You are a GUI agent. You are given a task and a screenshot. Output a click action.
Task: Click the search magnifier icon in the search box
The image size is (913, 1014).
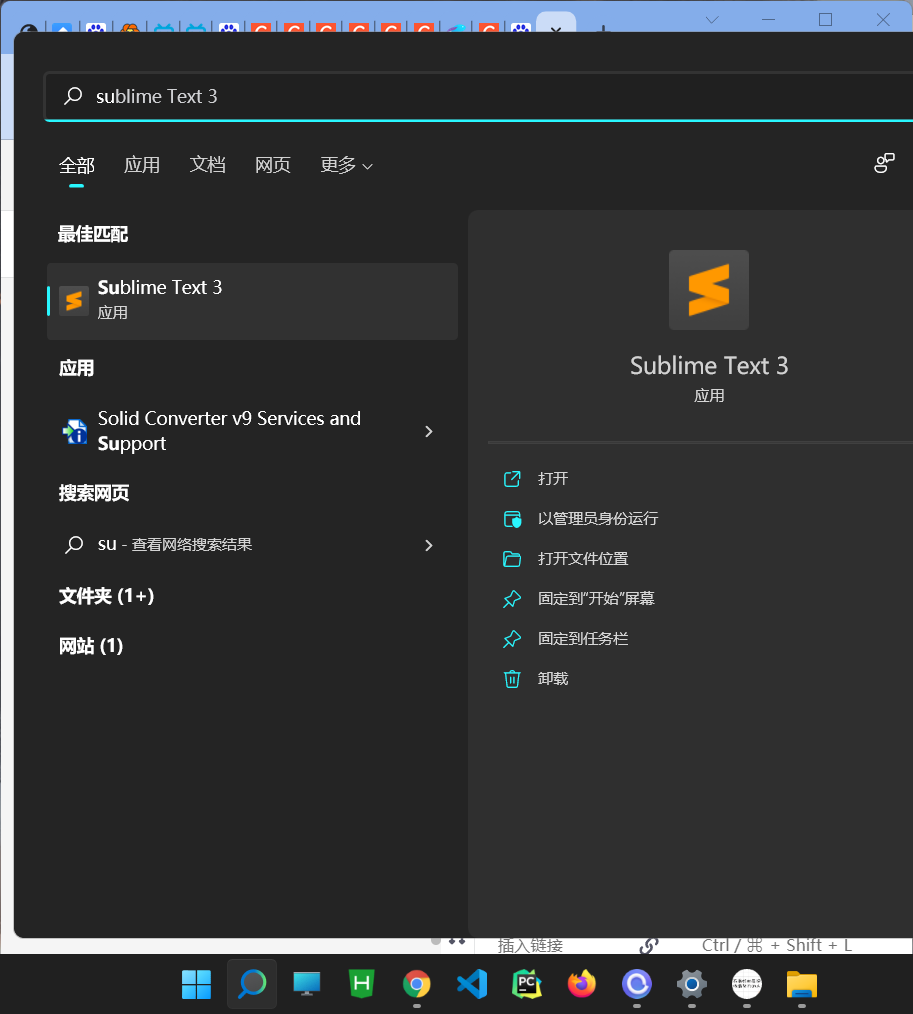tap(73, 96)
